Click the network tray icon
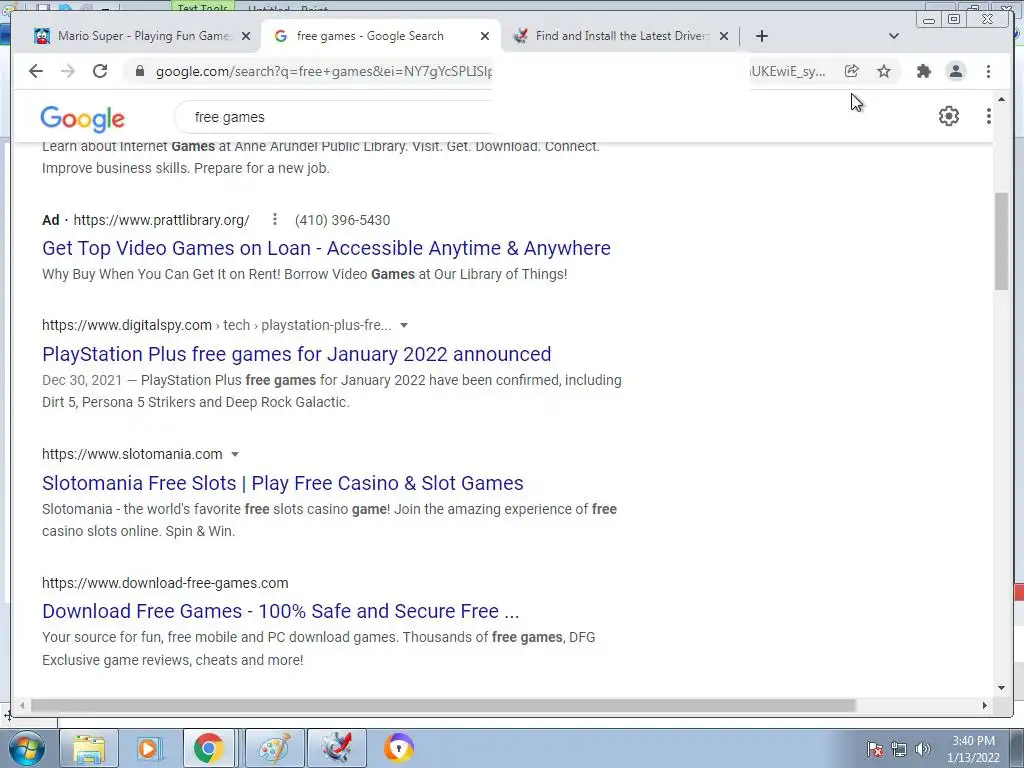This screenshot has height=768, width=1024. point(899,749)
